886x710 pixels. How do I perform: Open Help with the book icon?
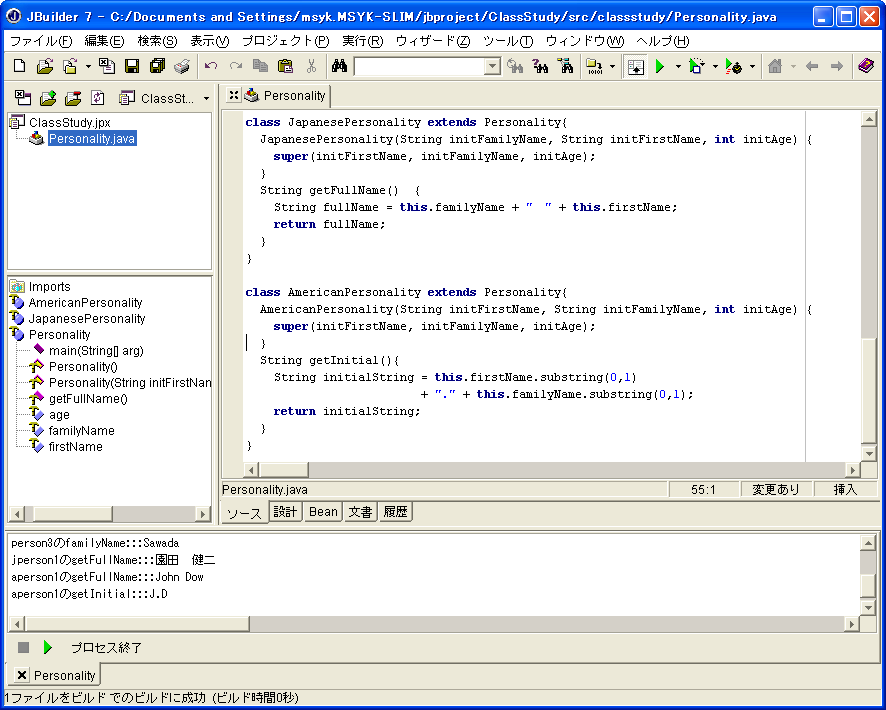coord(865,67)
